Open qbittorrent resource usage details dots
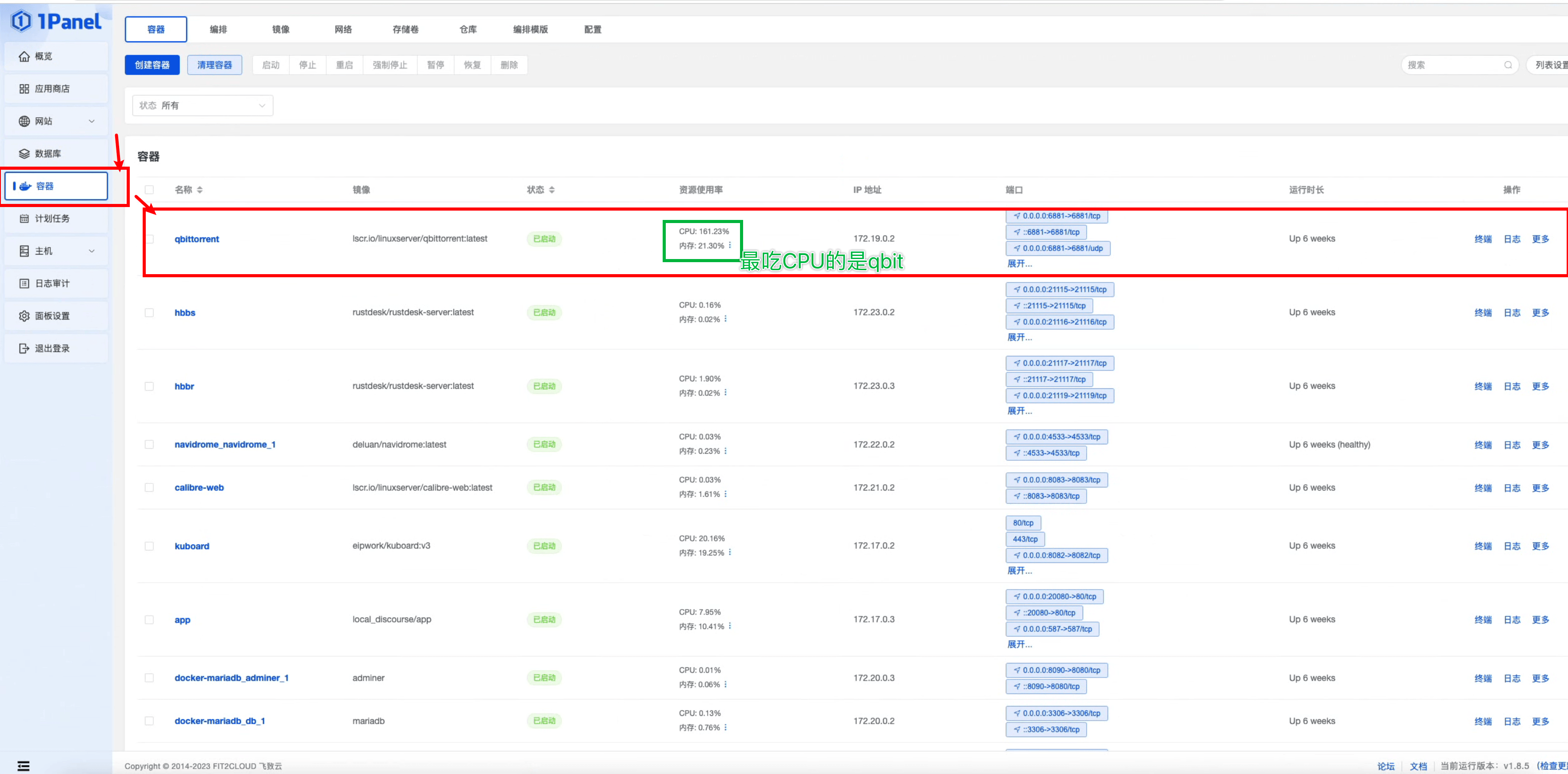This screenshot has width=1568, height=774. tap(730, 245)
